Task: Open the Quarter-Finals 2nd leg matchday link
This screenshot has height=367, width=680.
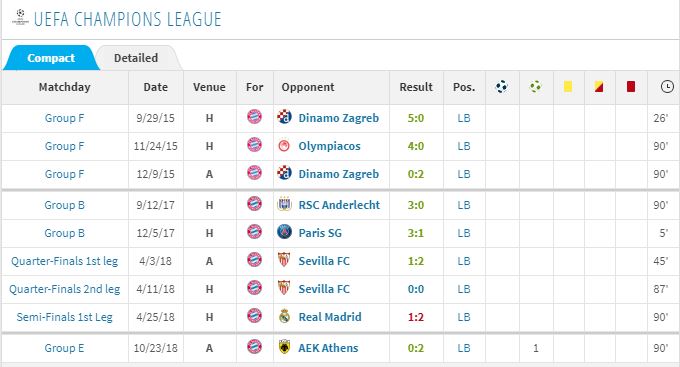Action: click(x=65, y=289)
